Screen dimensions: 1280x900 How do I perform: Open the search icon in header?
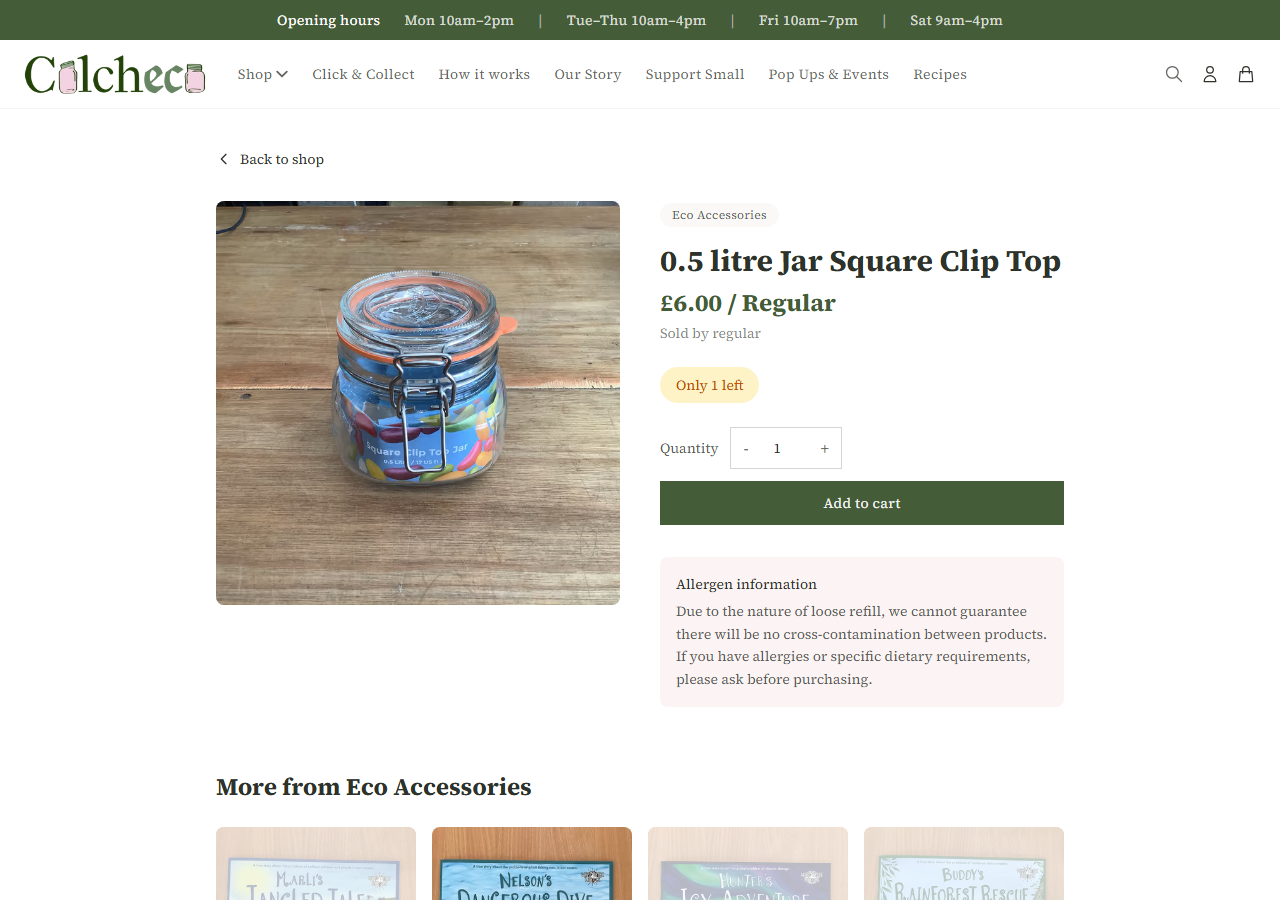[x=1174, y=74]
